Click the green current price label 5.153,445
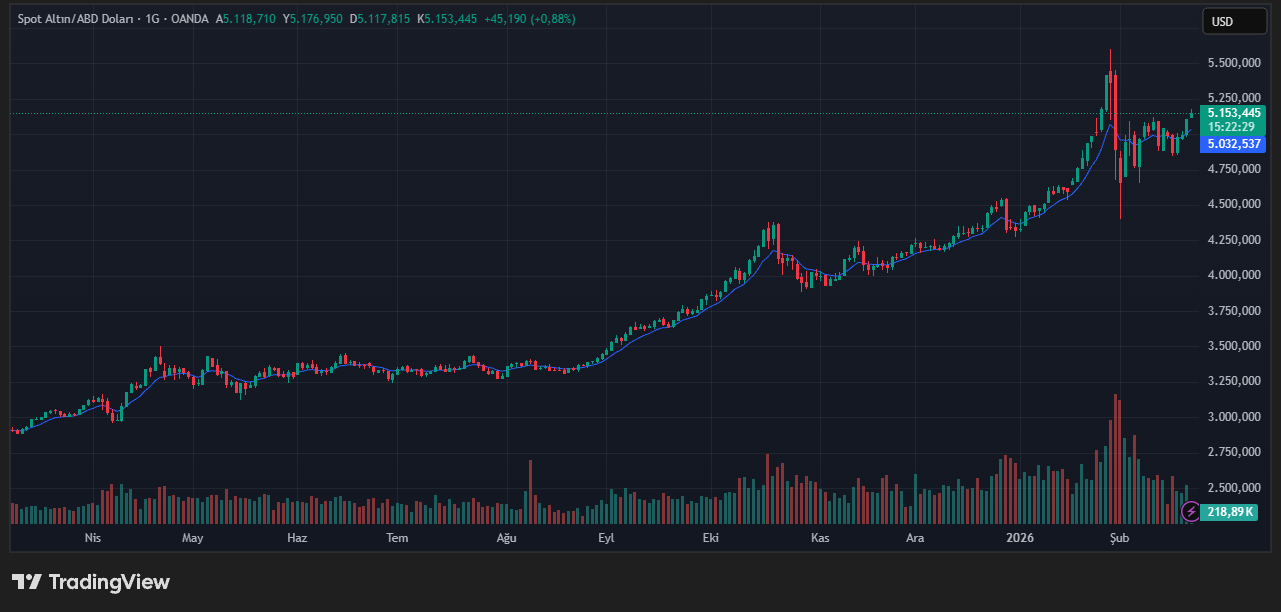1281x612 pixels. 1233,113
